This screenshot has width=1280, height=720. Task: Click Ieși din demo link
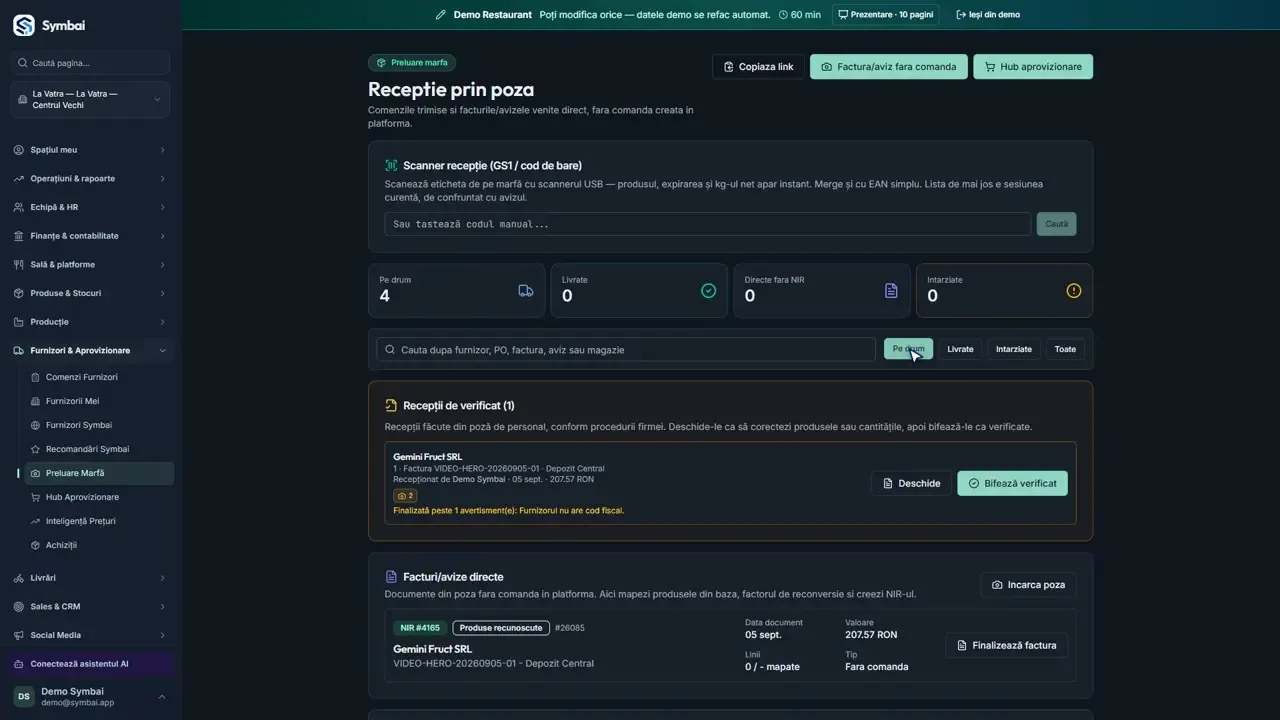[988, 15]
